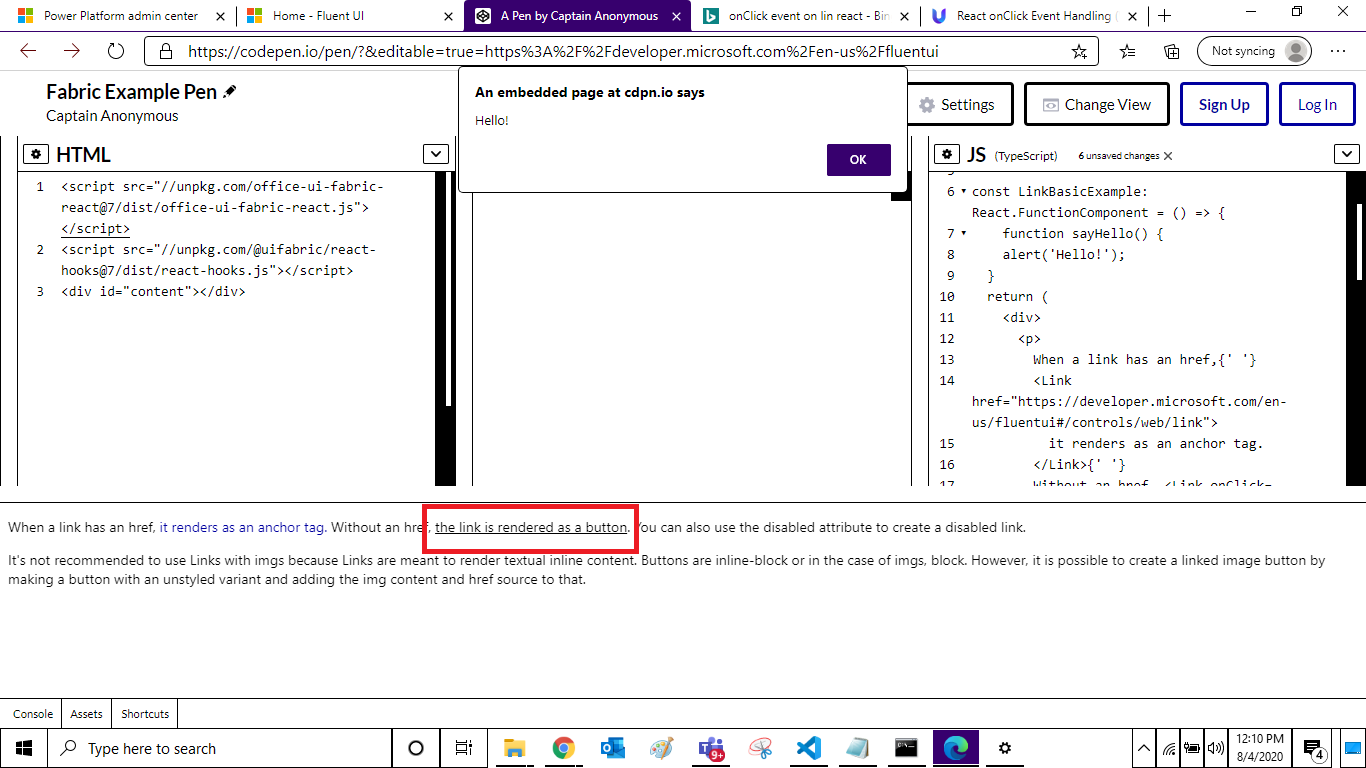Open the 'it renders as an anchor tag' link
The height and width of the screenshot is (768, 1366).
point(240,527)
